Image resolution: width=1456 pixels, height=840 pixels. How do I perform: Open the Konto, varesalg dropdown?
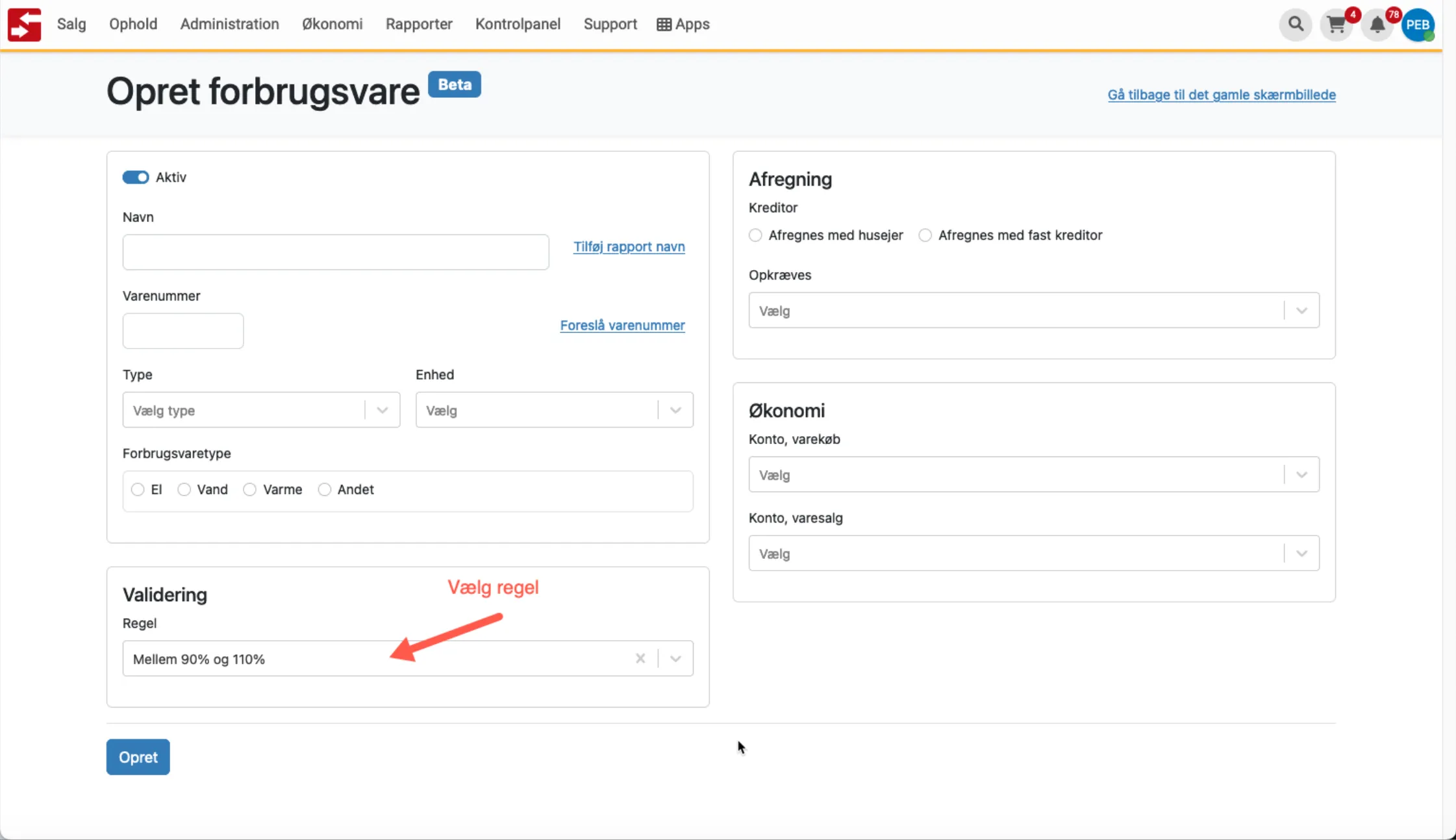[1033, 554]
